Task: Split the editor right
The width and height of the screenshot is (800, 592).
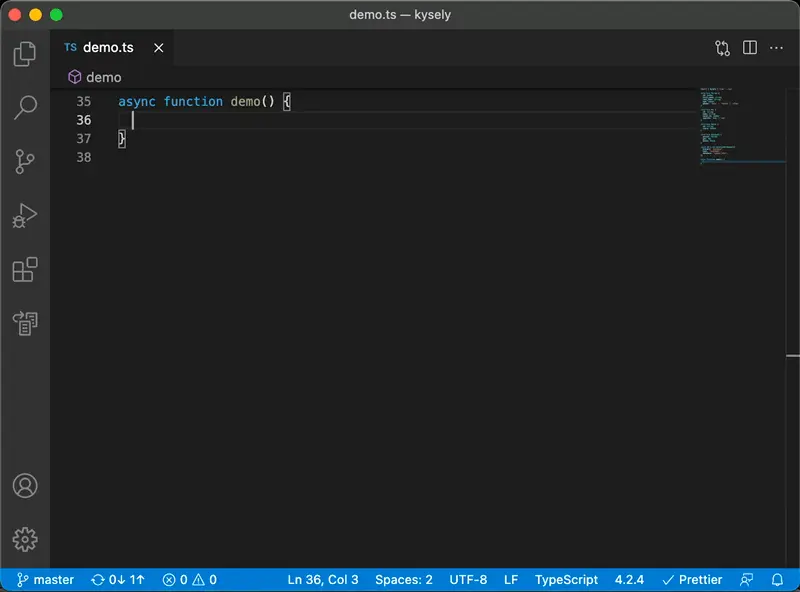Action: (x=751, y=47)
